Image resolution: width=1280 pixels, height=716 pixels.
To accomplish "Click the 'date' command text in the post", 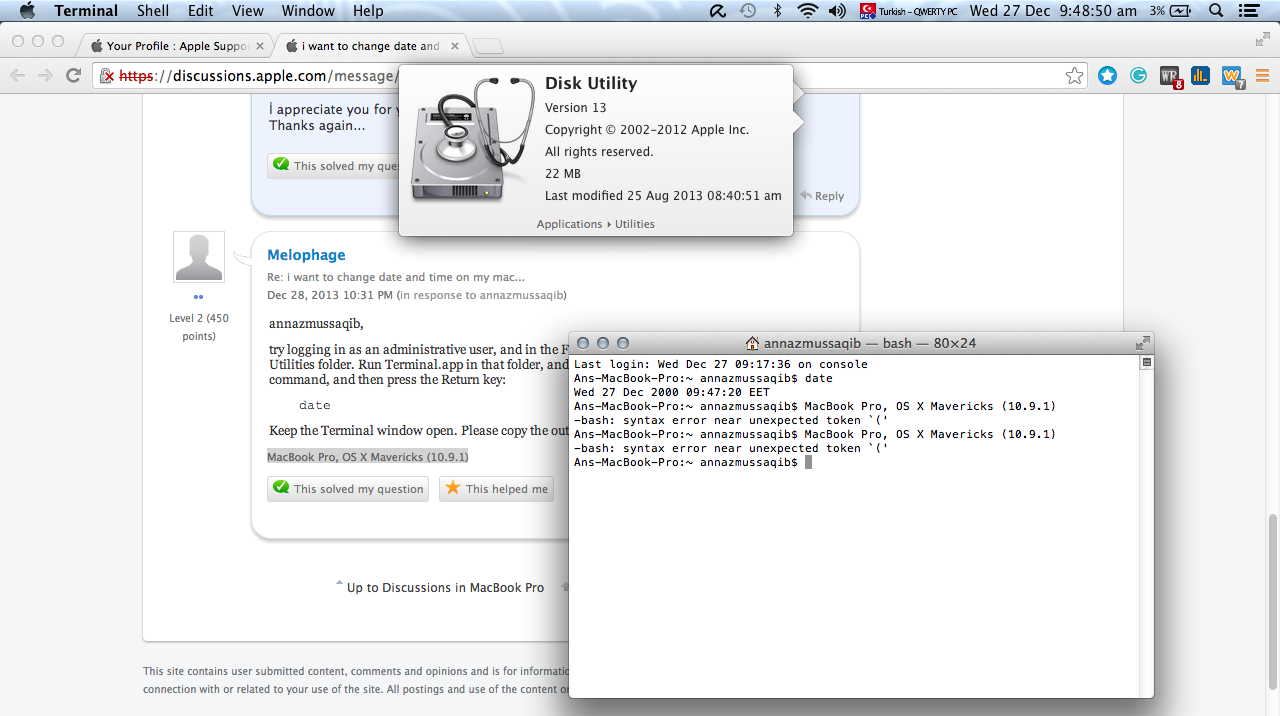I will (x=314, y=405).
